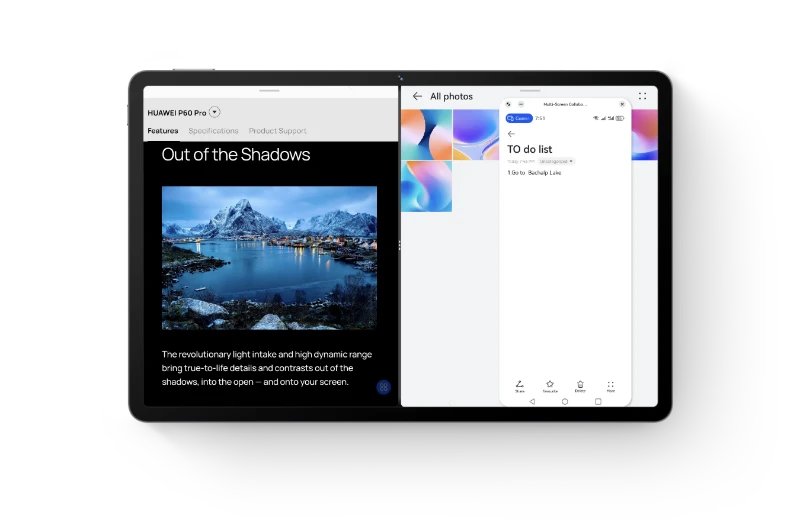
Task: Click the snowy mountain lake image
Action: [x=269, y=257]
